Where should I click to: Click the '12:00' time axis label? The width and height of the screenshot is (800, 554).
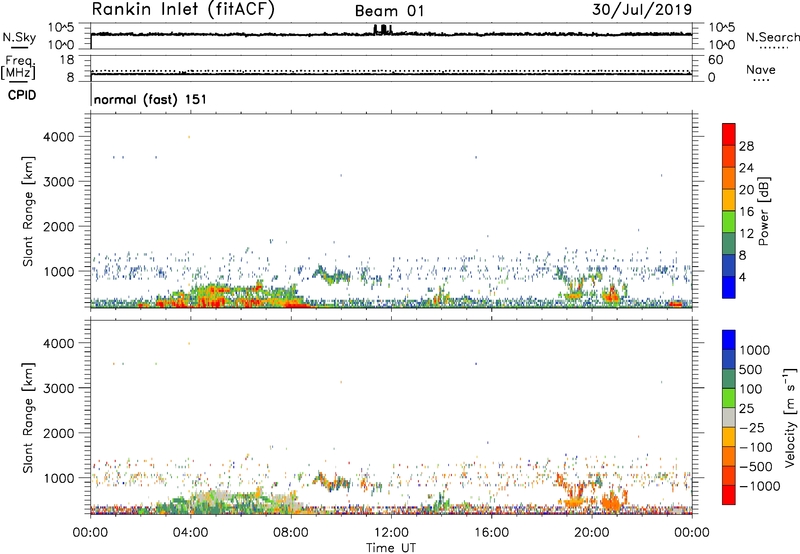tap(391, 533)
